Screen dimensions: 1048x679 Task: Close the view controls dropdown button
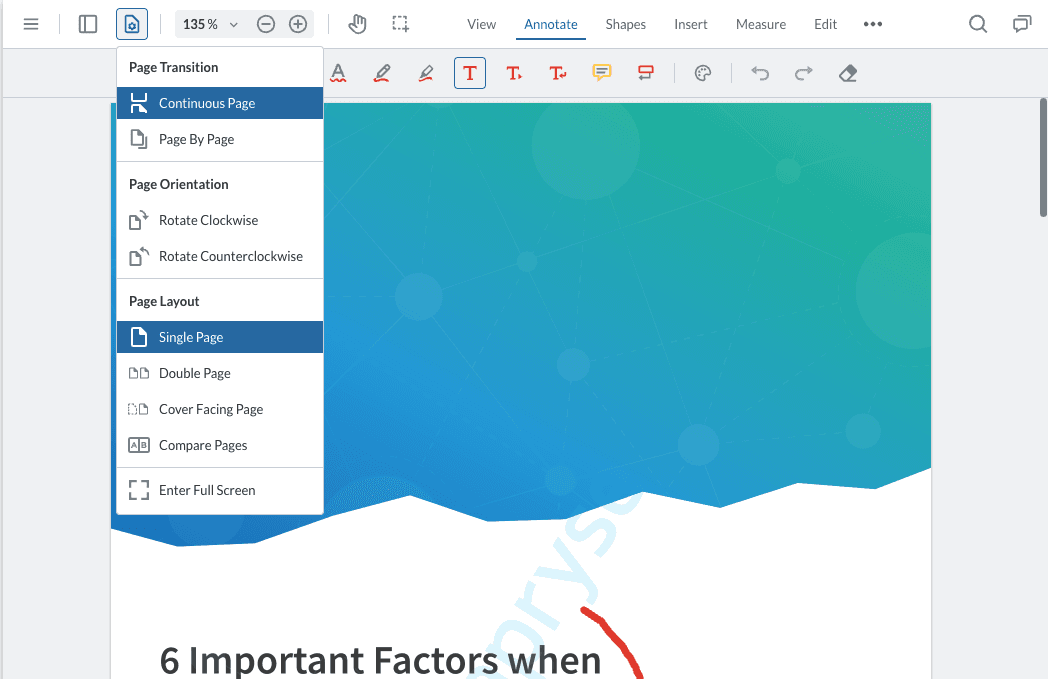132,24
